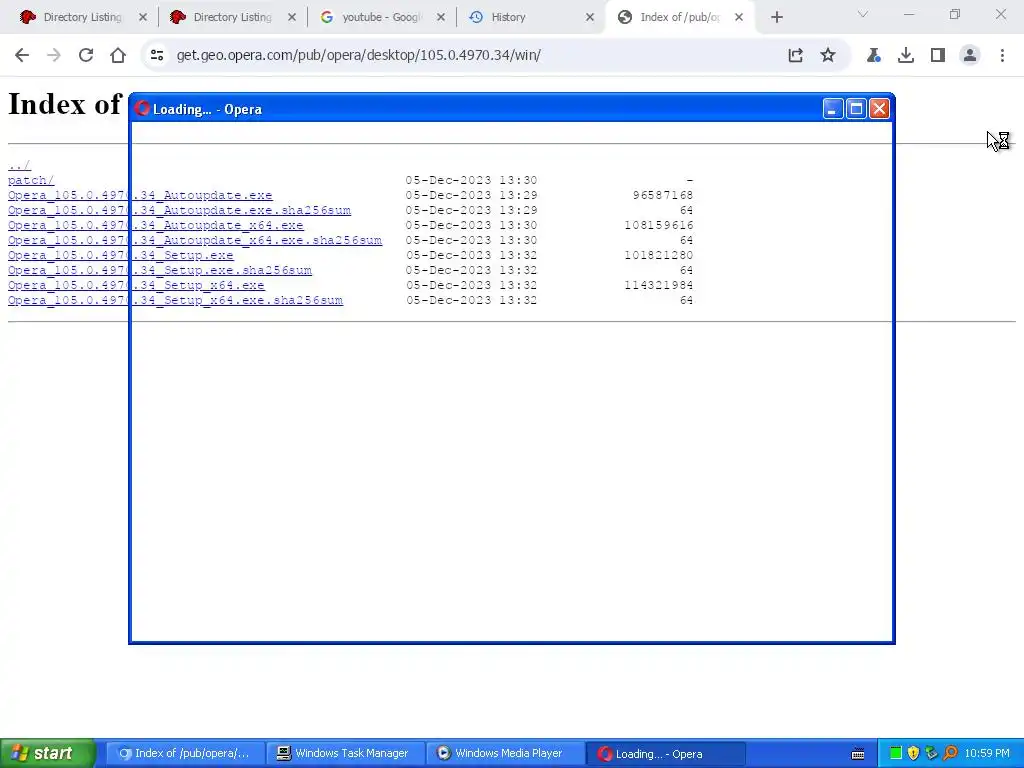Expand the tab search chevron
The width and height of the screenshot is (1024, 768).
coord(863,14)
